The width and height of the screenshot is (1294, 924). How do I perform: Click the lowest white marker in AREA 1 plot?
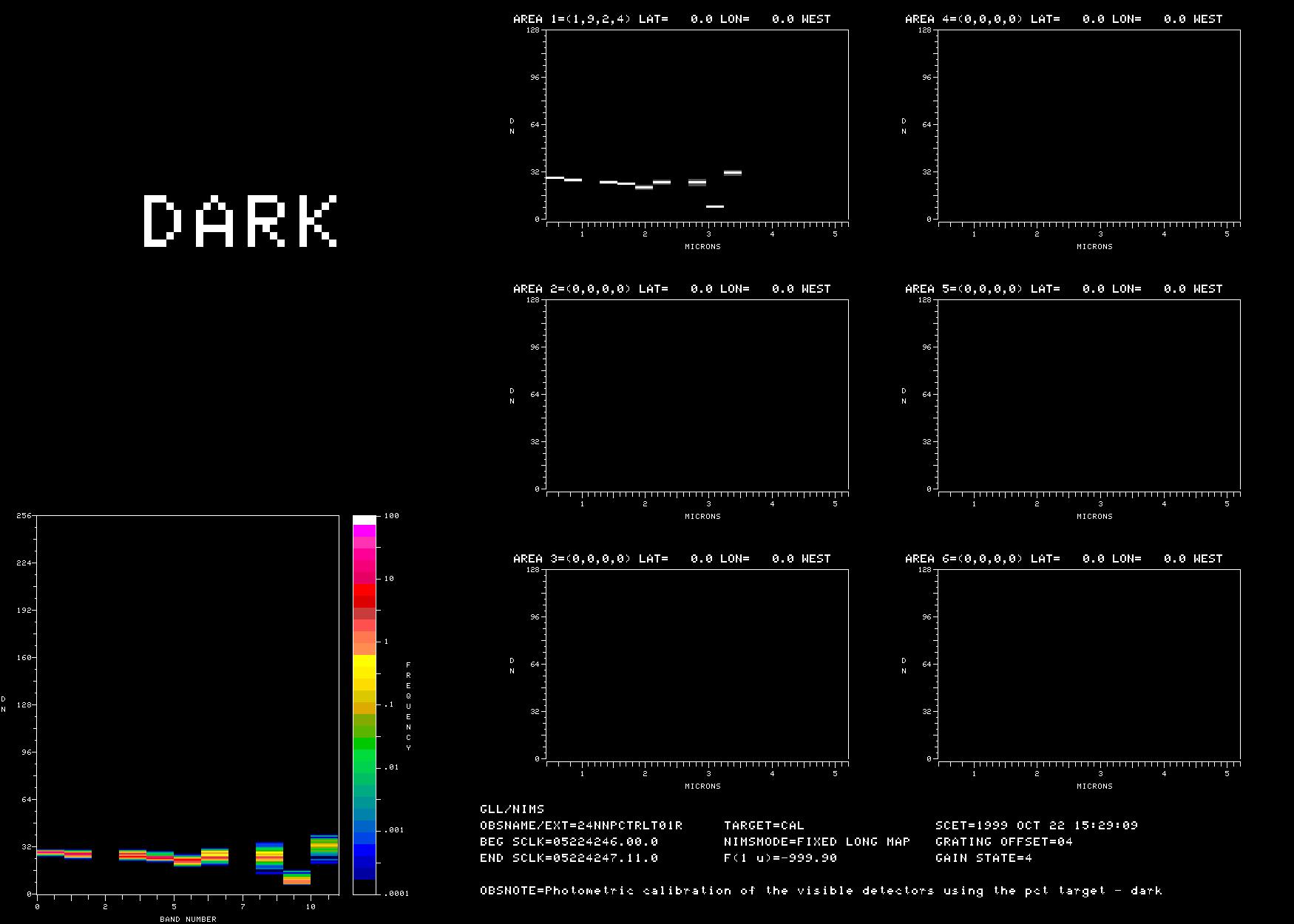pyautogui.click(x=715, y=206)
